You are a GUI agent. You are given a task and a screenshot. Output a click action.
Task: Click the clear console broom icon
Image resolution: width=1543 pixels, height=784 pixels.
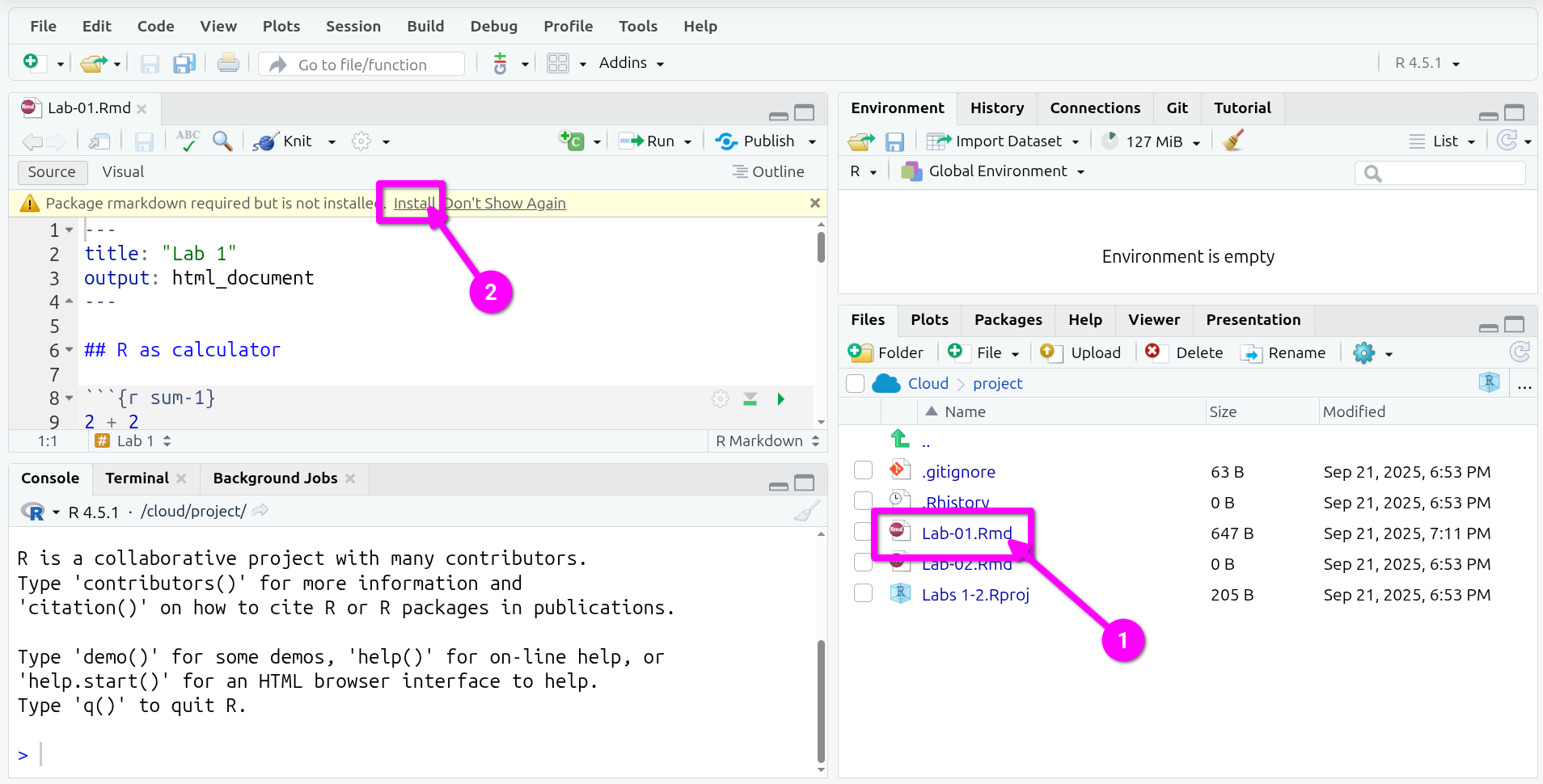click(806, 512)
